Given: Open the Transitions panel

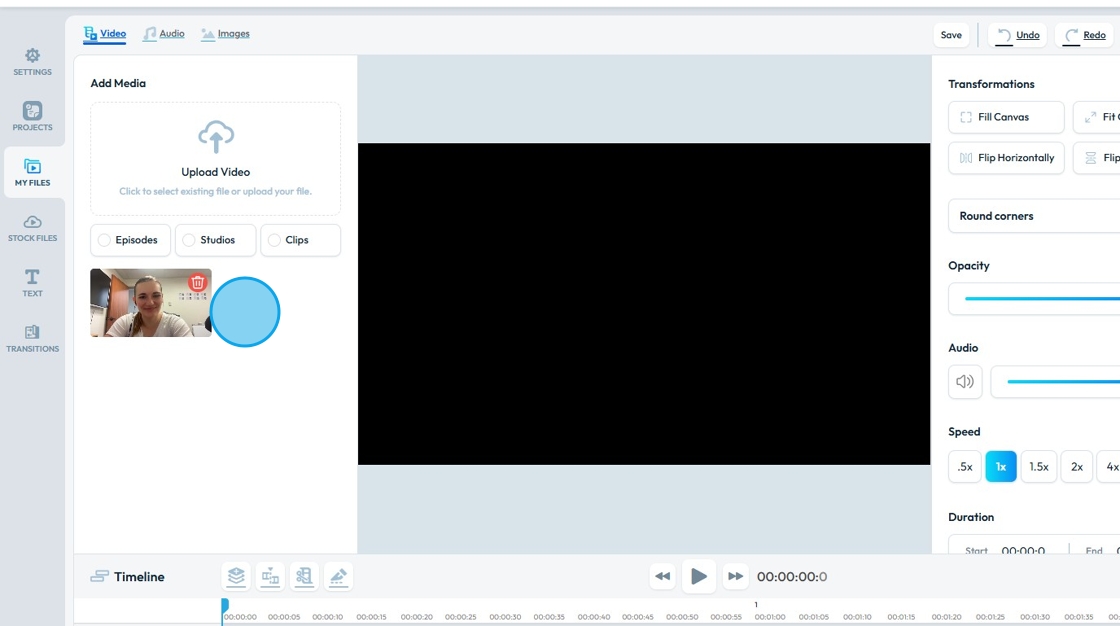Looking at the screenshot, I should [32, 339].
